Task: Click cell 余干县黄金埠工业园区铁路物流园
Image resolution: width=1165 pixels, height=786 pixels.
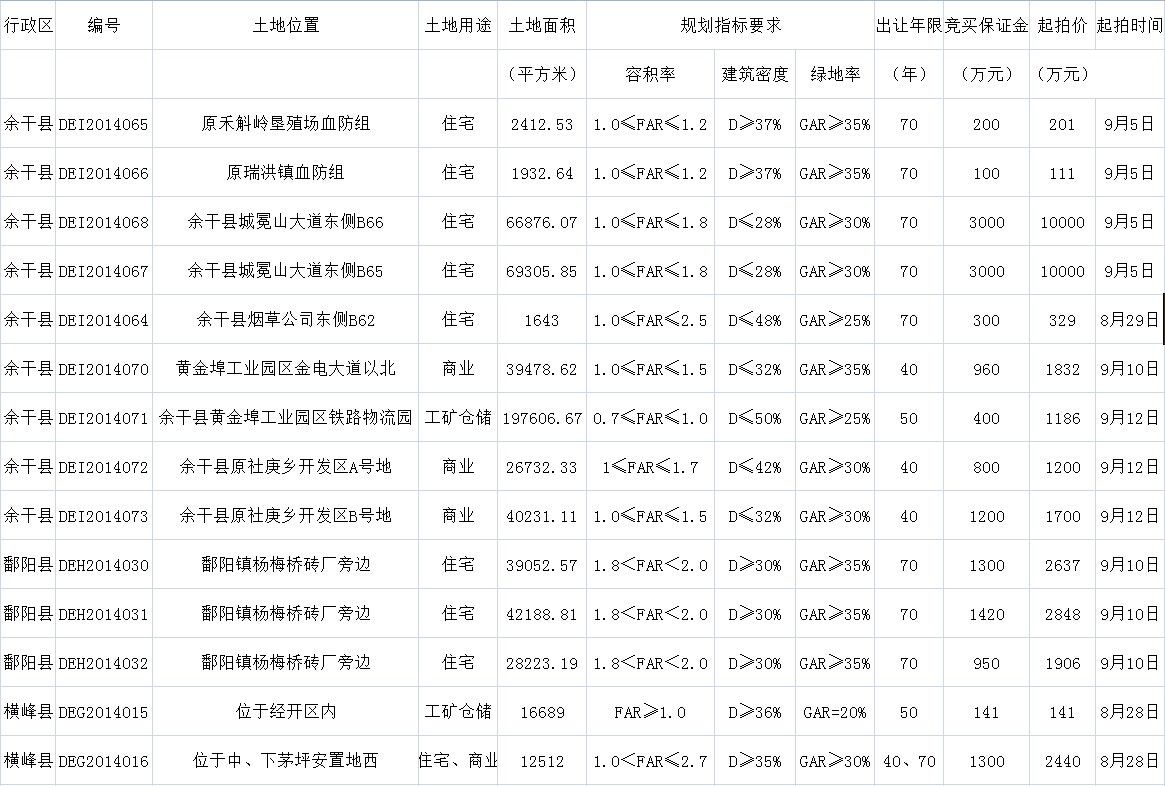Action: click(285, 418)
